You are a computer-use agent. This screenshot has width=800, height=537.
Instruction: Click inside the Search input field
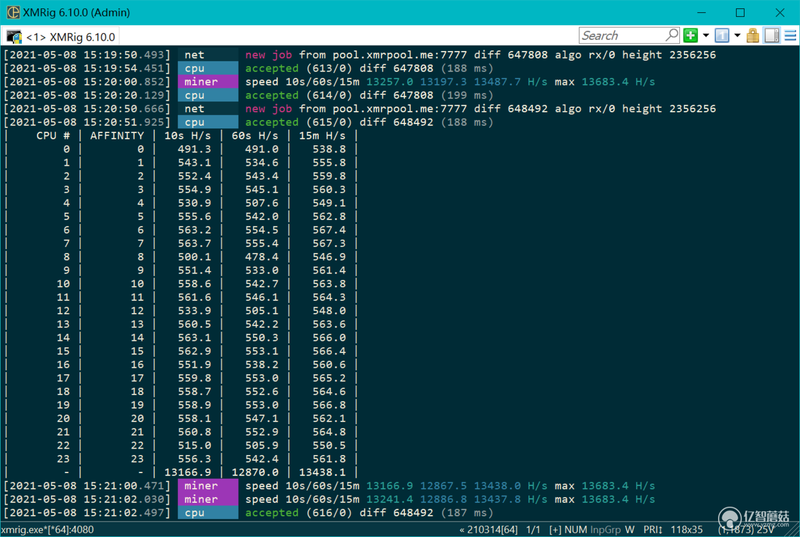[x=622, y=35]
